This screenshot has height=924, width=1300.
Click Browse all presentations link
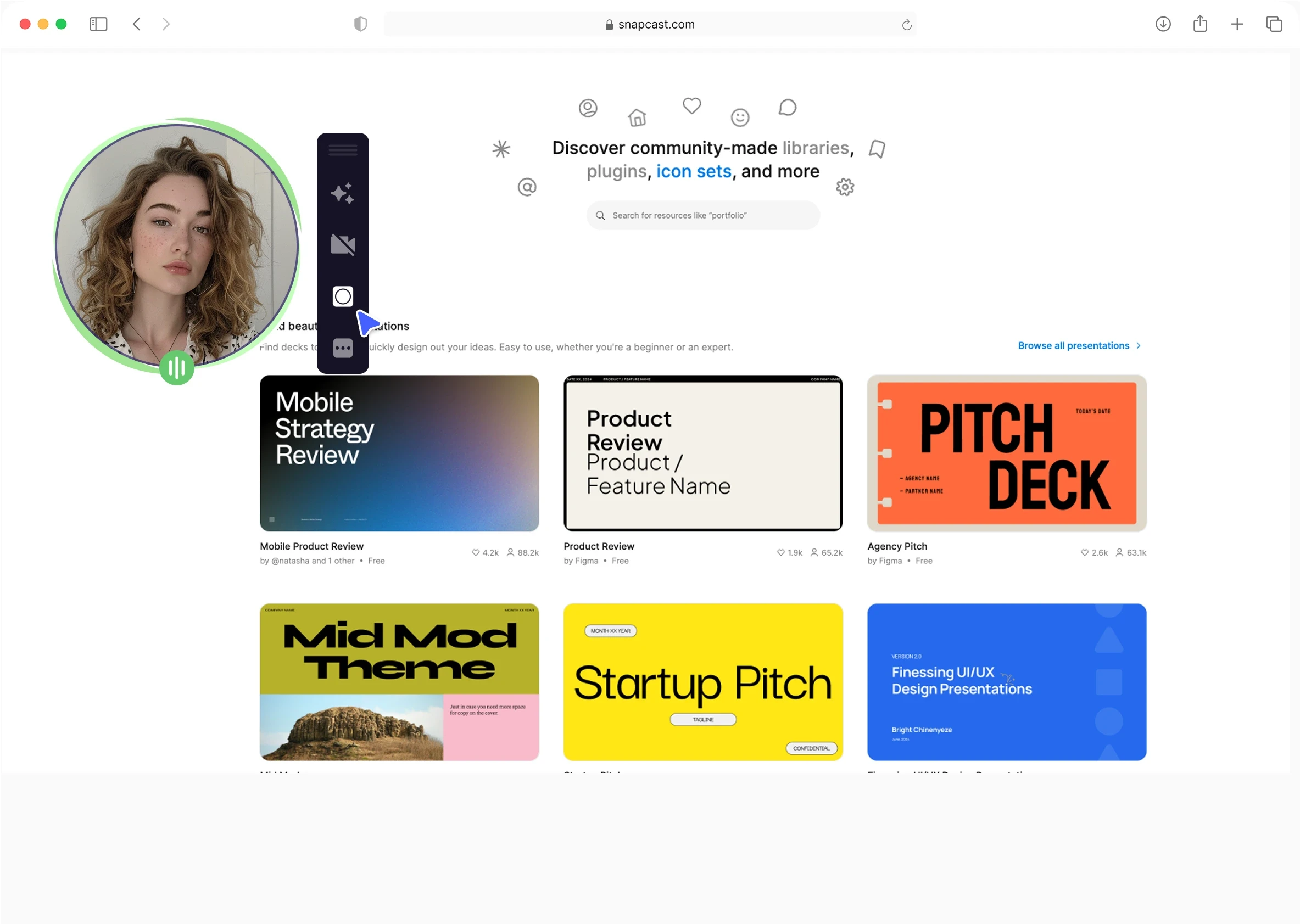click(x=1074, y=346)
